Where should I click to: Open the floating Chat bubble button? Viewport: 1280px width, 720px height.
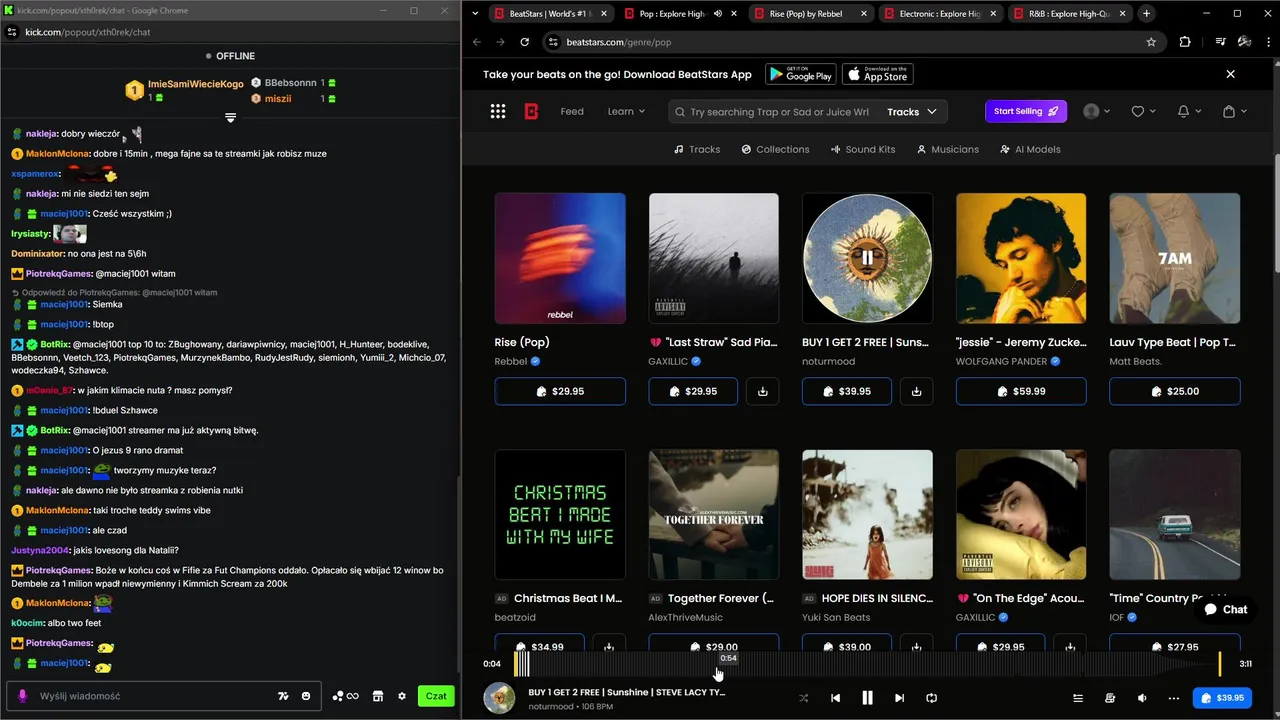(x=1226, y=609)
